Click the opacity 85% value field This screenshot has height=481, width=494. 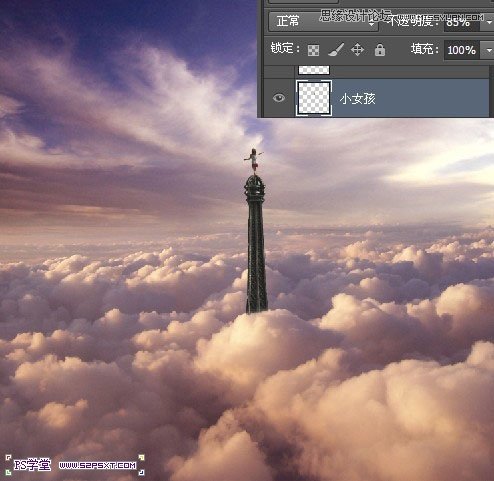[462, 23]
